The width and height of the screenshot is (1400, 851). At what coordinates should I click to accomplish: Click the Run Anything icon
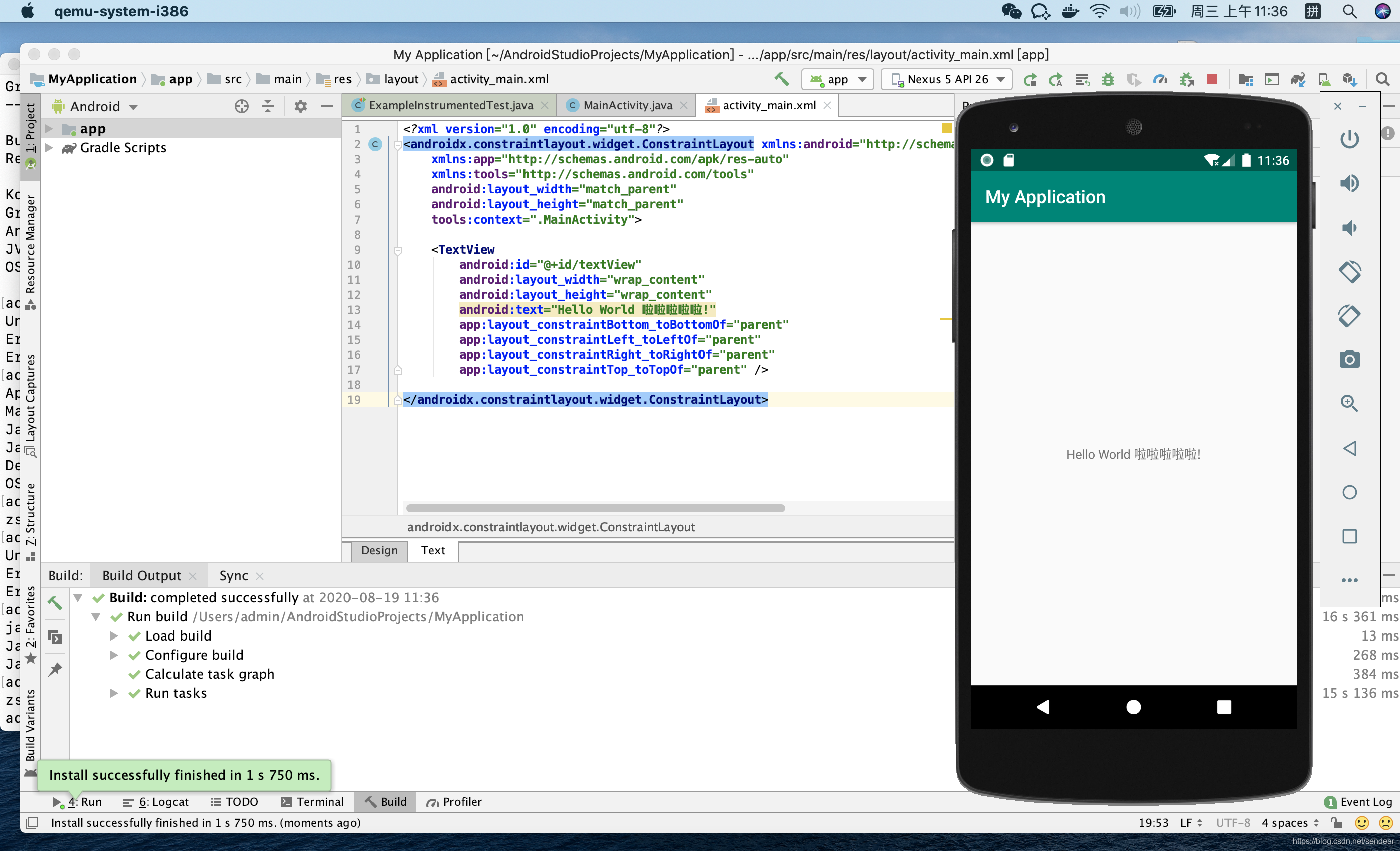point(1271,80)
